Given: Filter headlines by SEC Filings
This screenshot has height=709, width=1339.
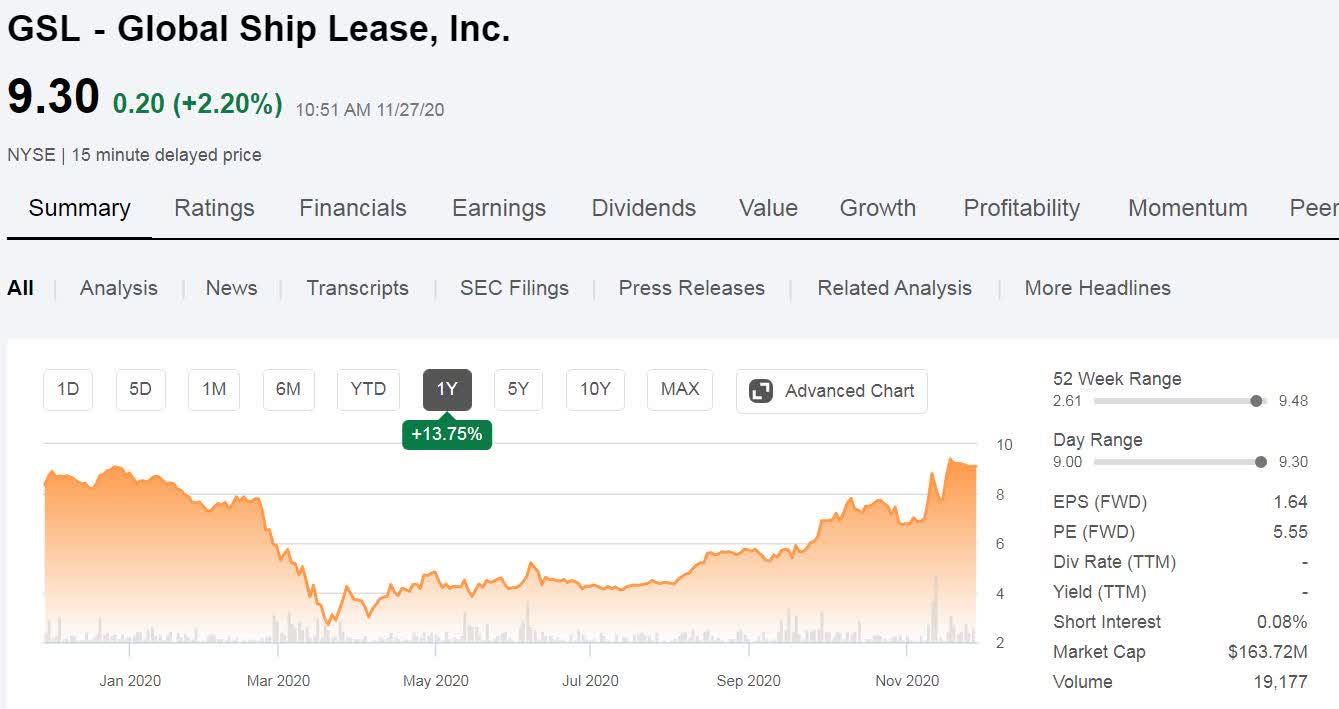Looking at the screenshot, I should (x=514, y=288).
